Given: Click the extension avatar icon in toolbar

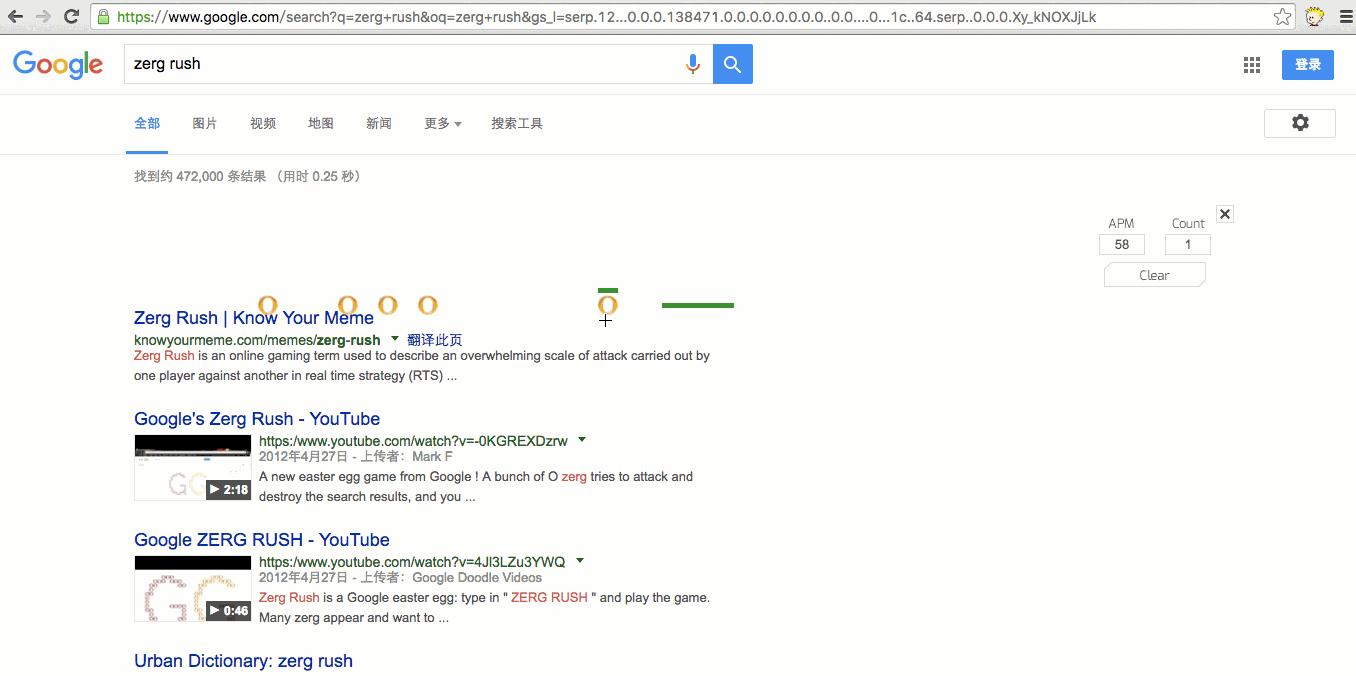Looking at the screenshot, I should pos(1314,17).
